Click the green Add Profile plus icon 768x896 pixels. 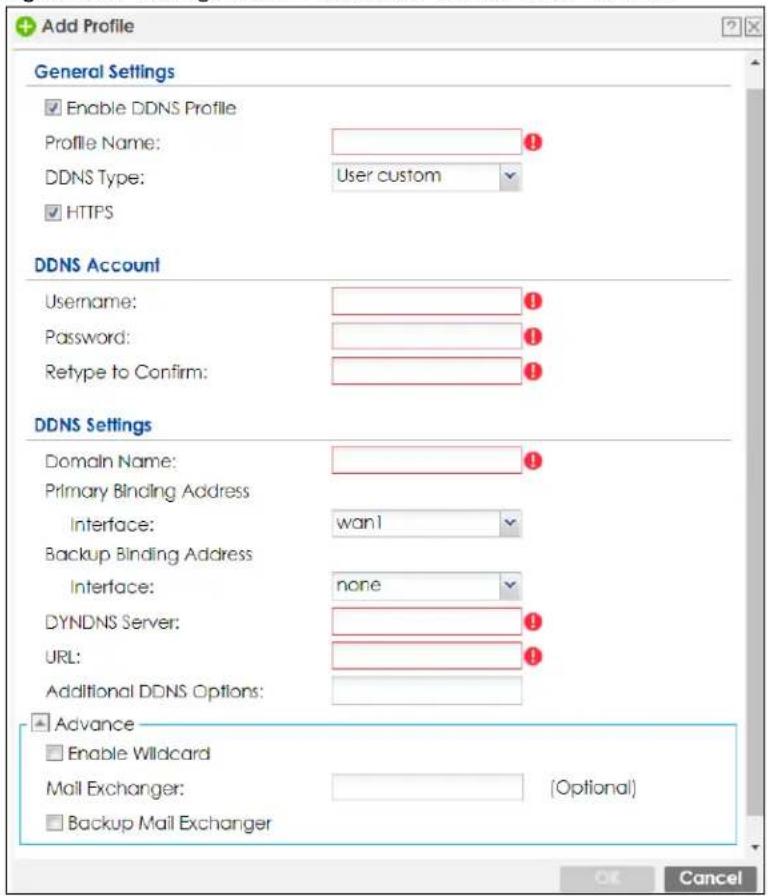point(25,26)
